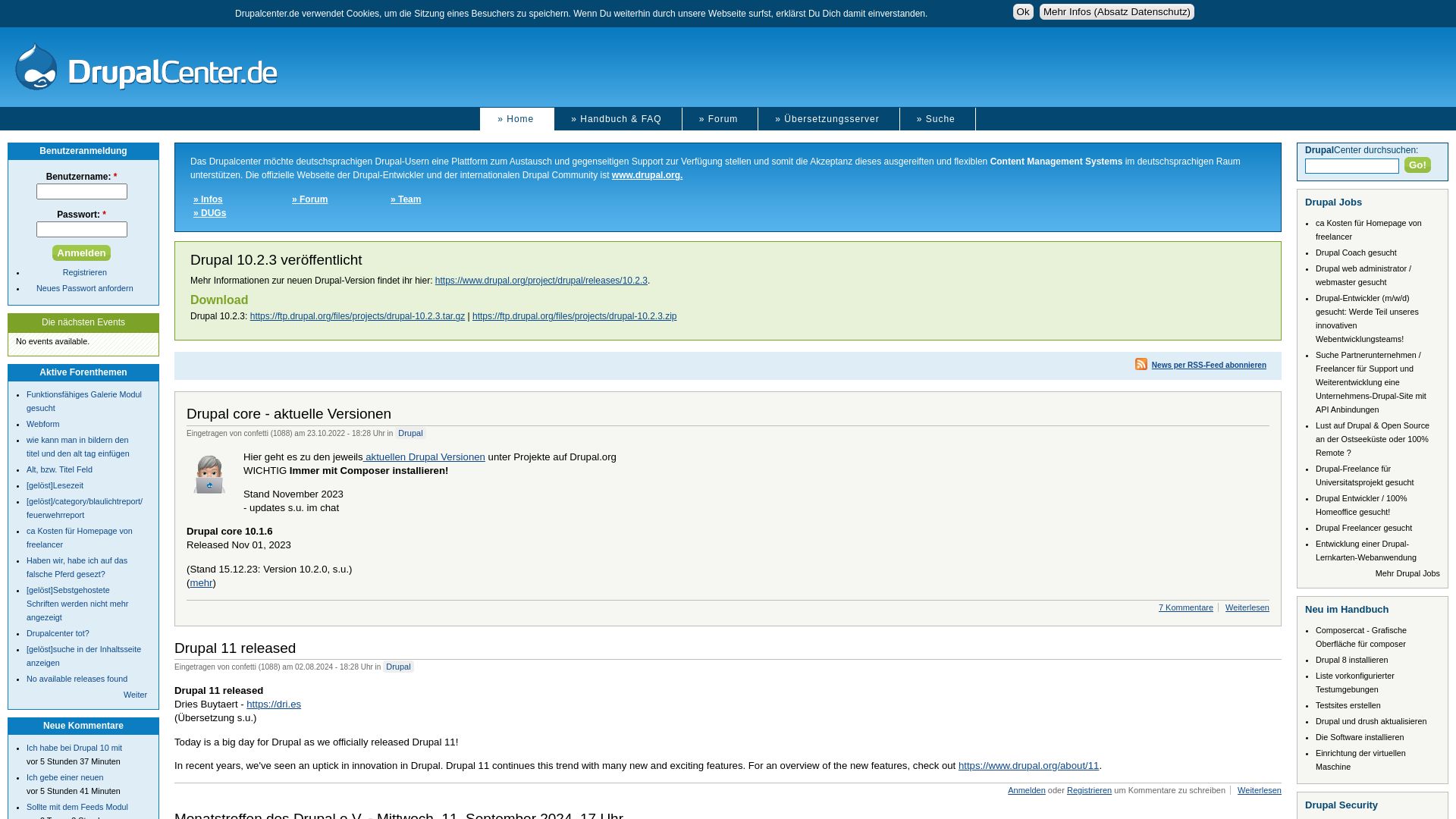Click the RSS Feed subscription icon
The height and width of the screenshot is (819, 1456).
1141,364
